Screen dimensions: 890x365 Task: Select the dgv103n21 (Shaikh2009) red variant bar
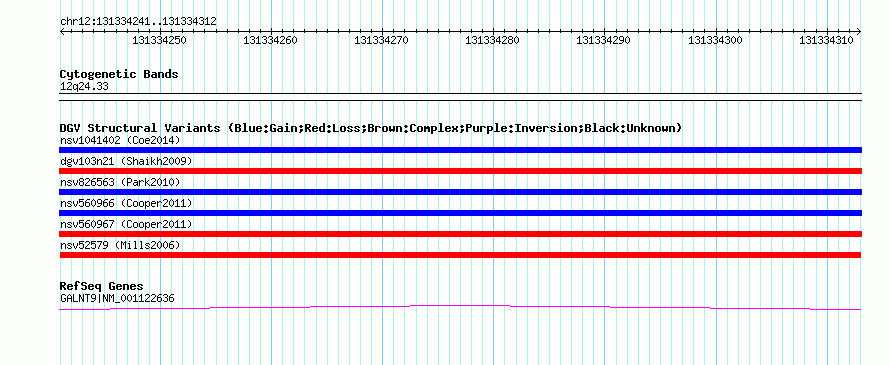click(x=460, y=171)
